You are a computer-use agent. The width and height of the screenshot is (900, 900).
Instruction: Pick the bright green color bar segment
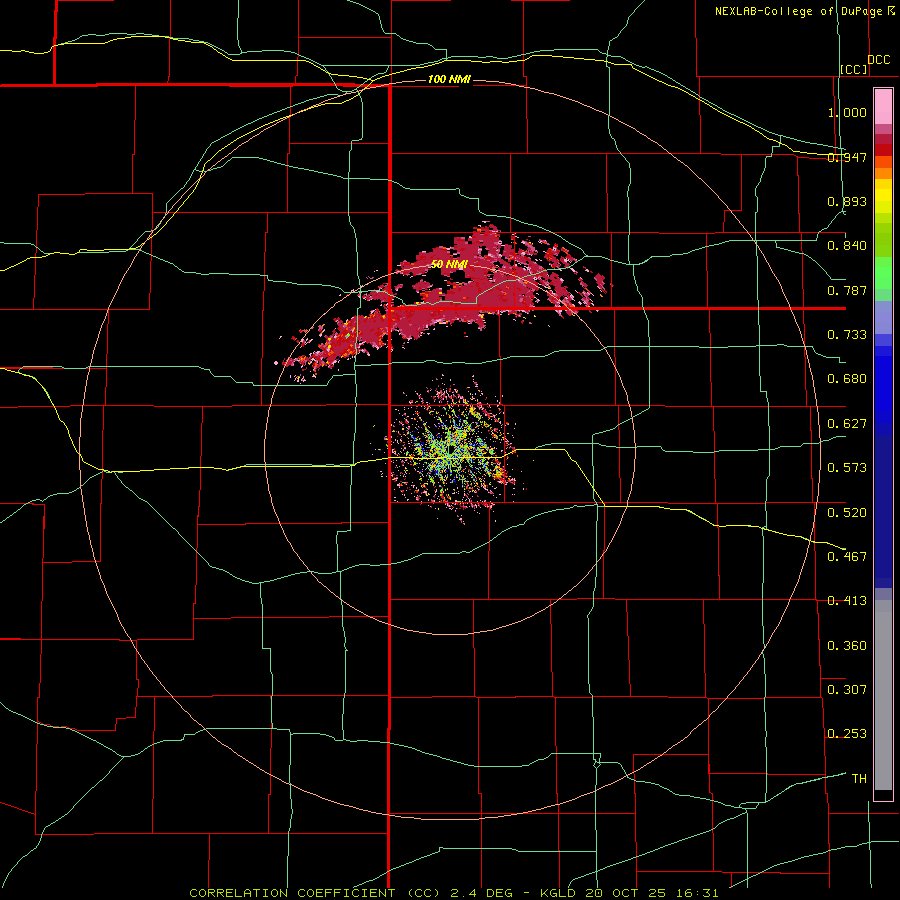pyautogui.click(x=883, y=273)
